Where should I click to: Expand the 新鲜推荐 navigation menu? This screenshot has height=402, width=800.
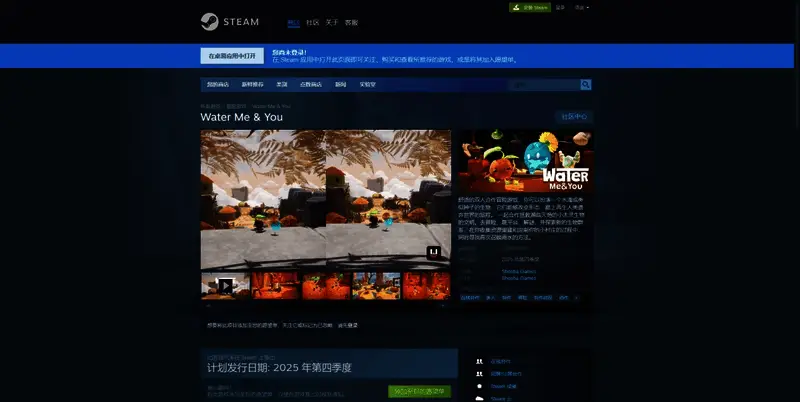[x=253, y=85]
